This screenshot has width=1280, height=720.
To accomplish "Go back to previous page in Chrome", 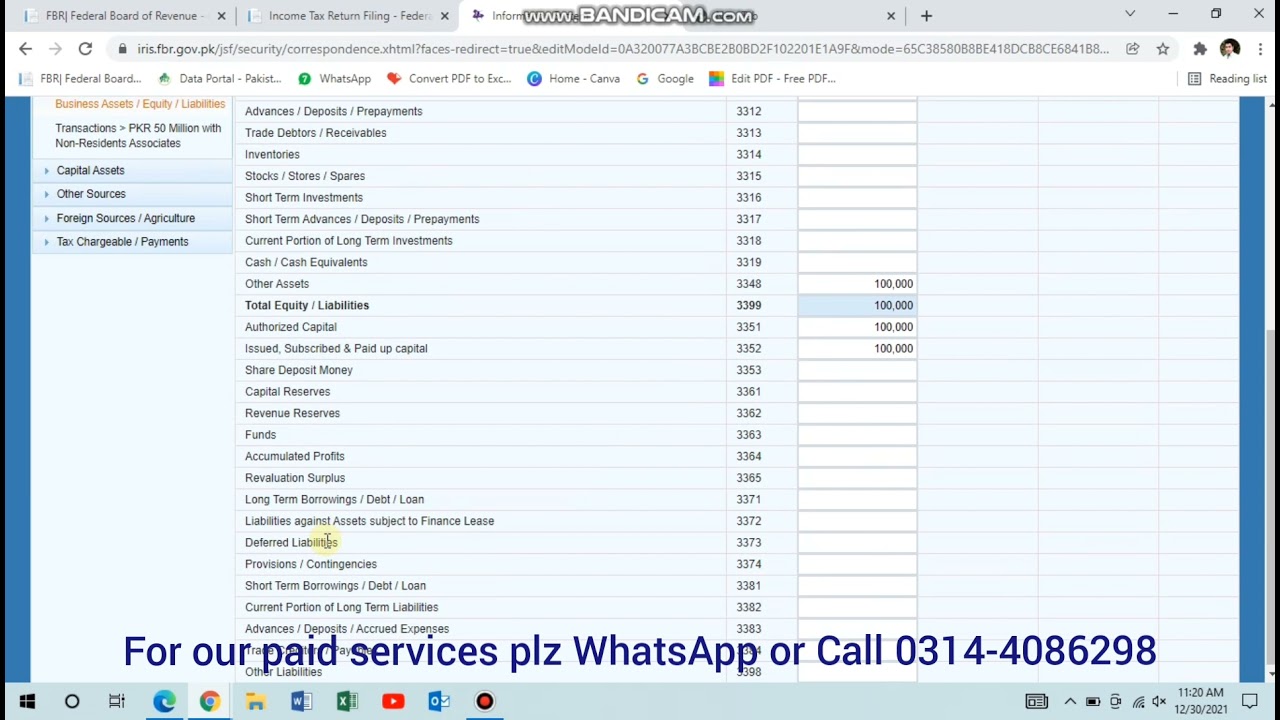I will (25, 48).
